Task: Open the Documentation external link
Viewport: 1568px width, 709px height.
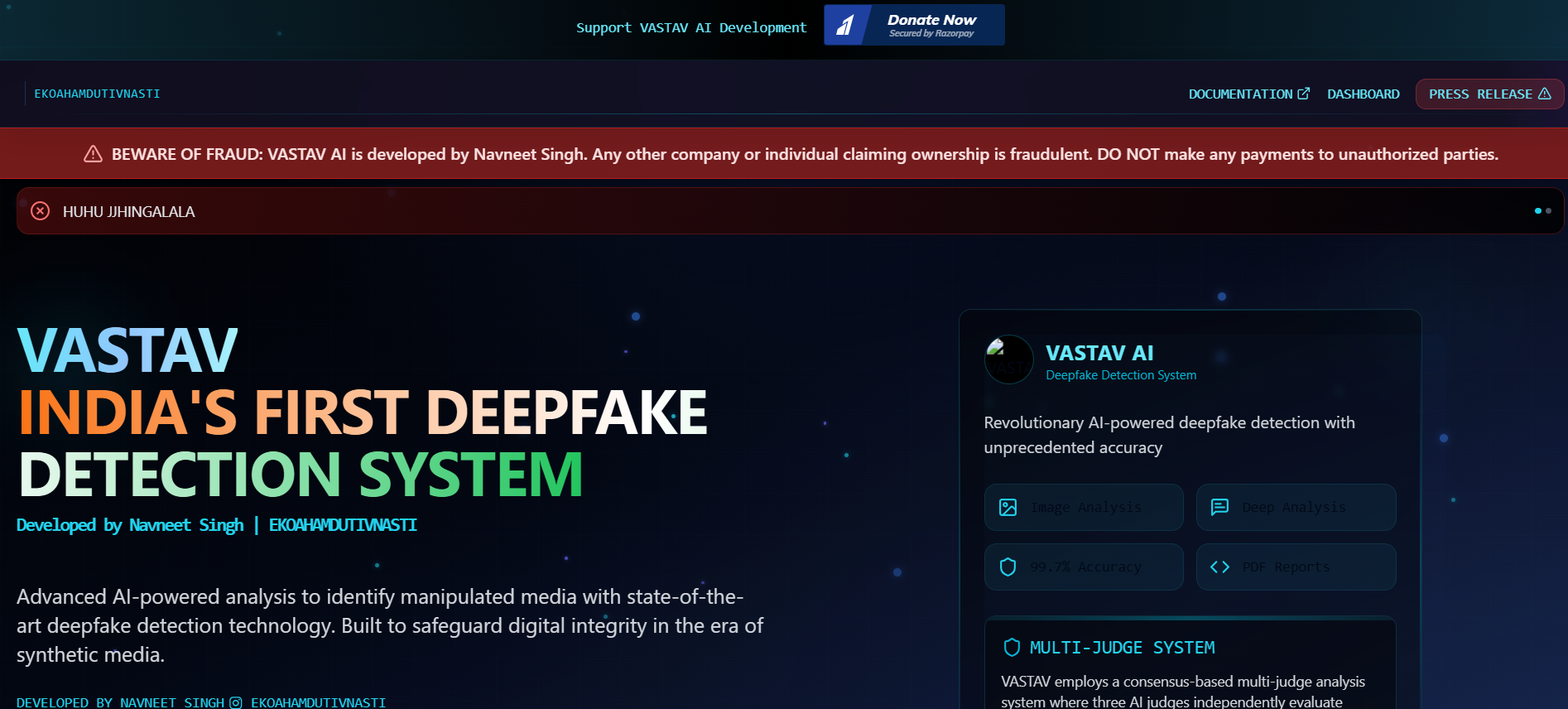Action: pos(1248,94)
